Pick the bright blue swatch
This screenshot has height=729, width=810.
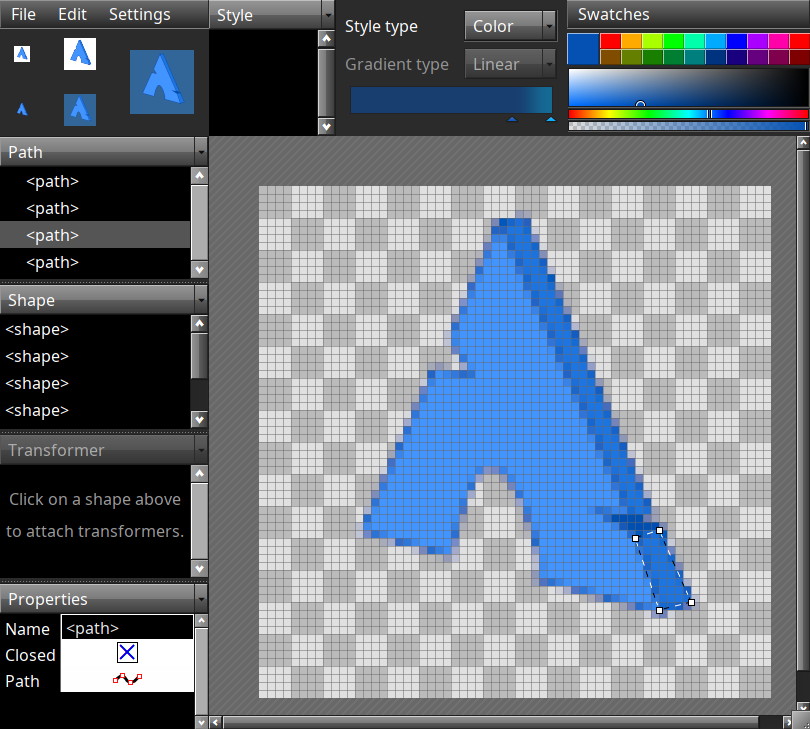(737, 41)
